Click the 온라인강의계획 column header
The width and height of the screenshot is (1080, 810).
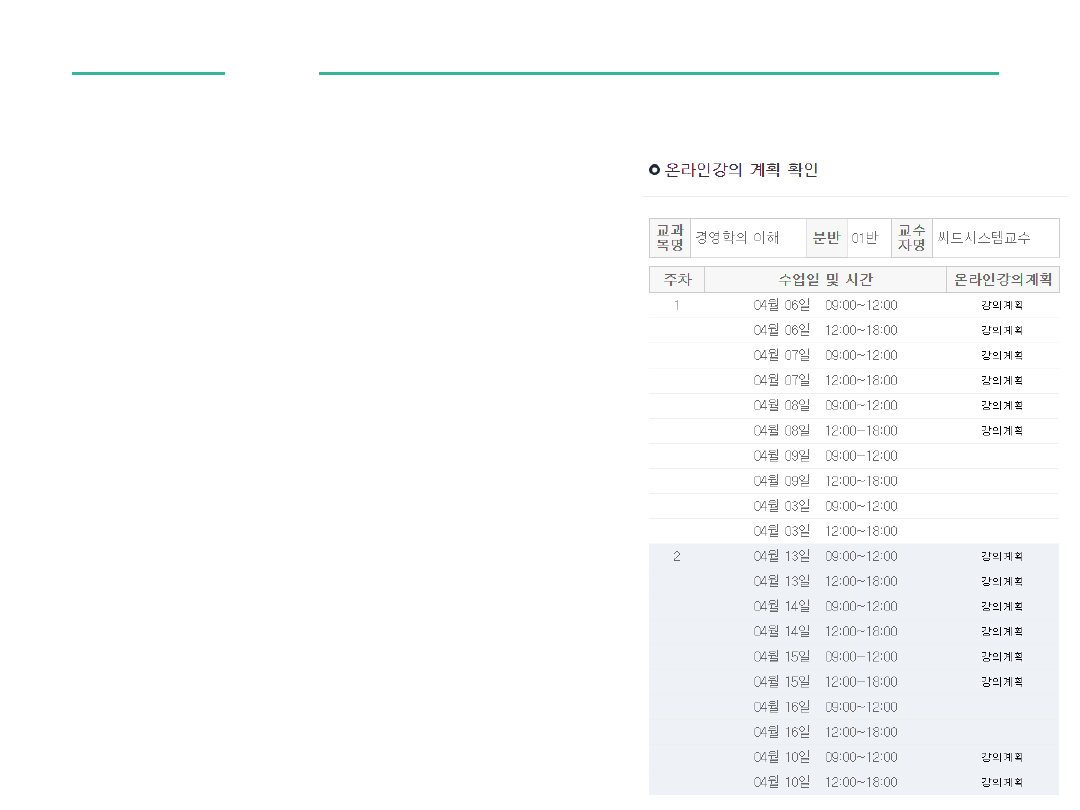(1002, 279)
